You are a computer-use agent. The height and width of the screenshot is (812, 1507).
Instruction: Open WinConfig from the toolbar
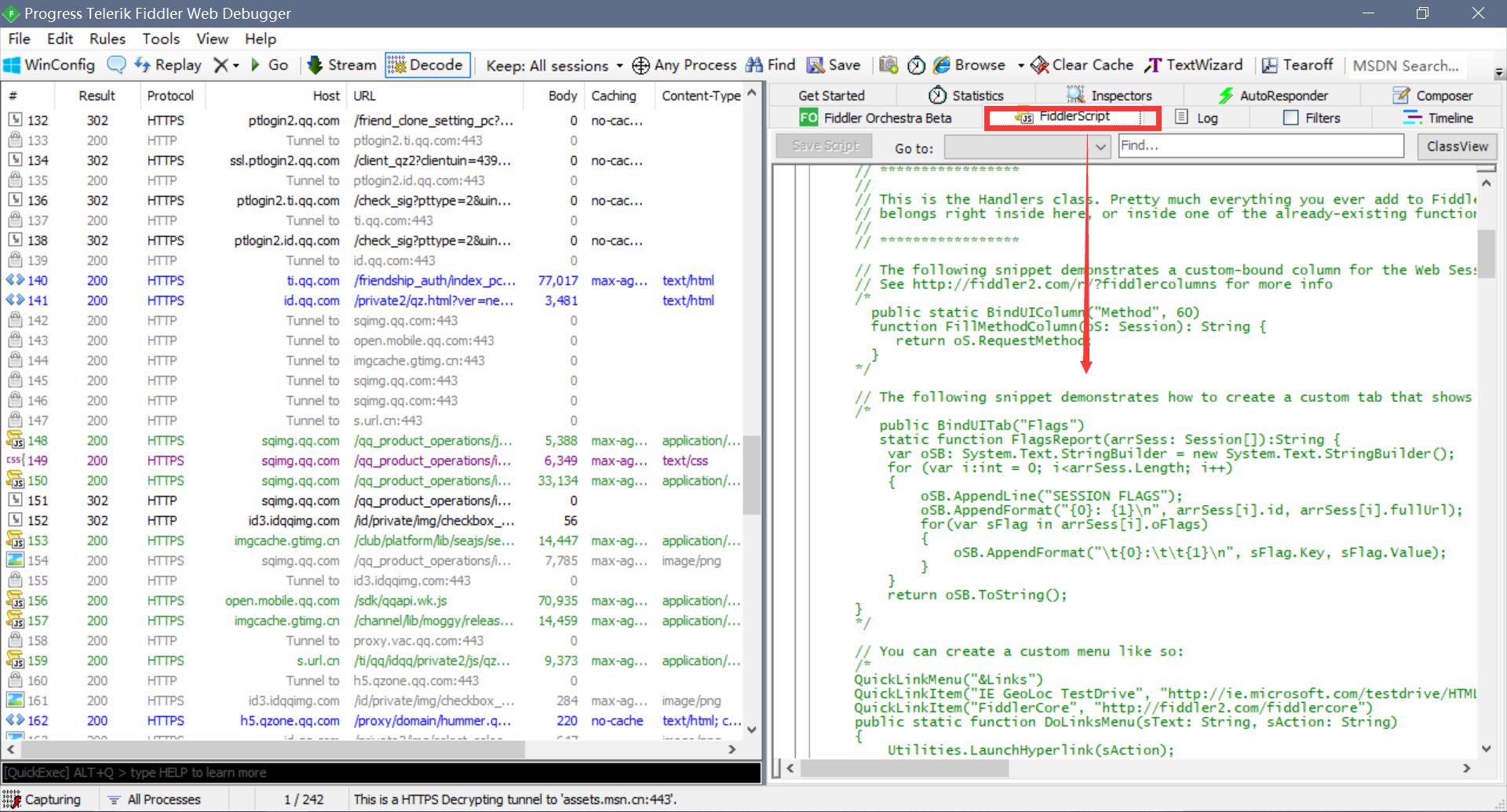point(49,65)
